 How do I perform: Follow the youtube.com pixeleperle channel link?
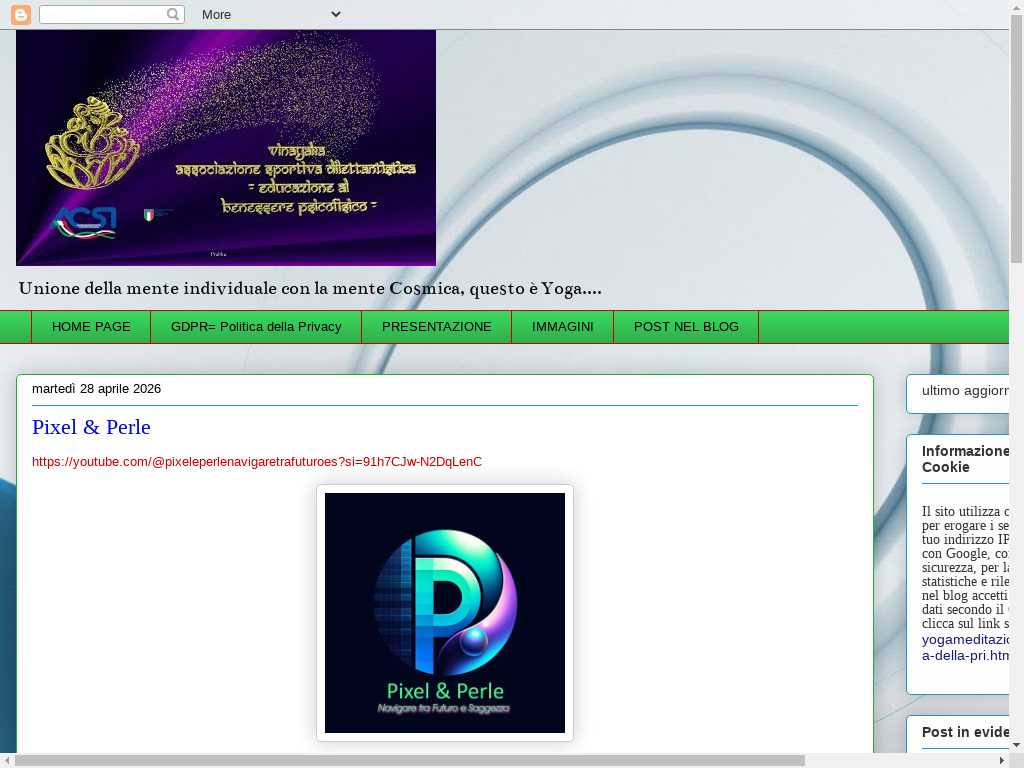tap(257, 462)
